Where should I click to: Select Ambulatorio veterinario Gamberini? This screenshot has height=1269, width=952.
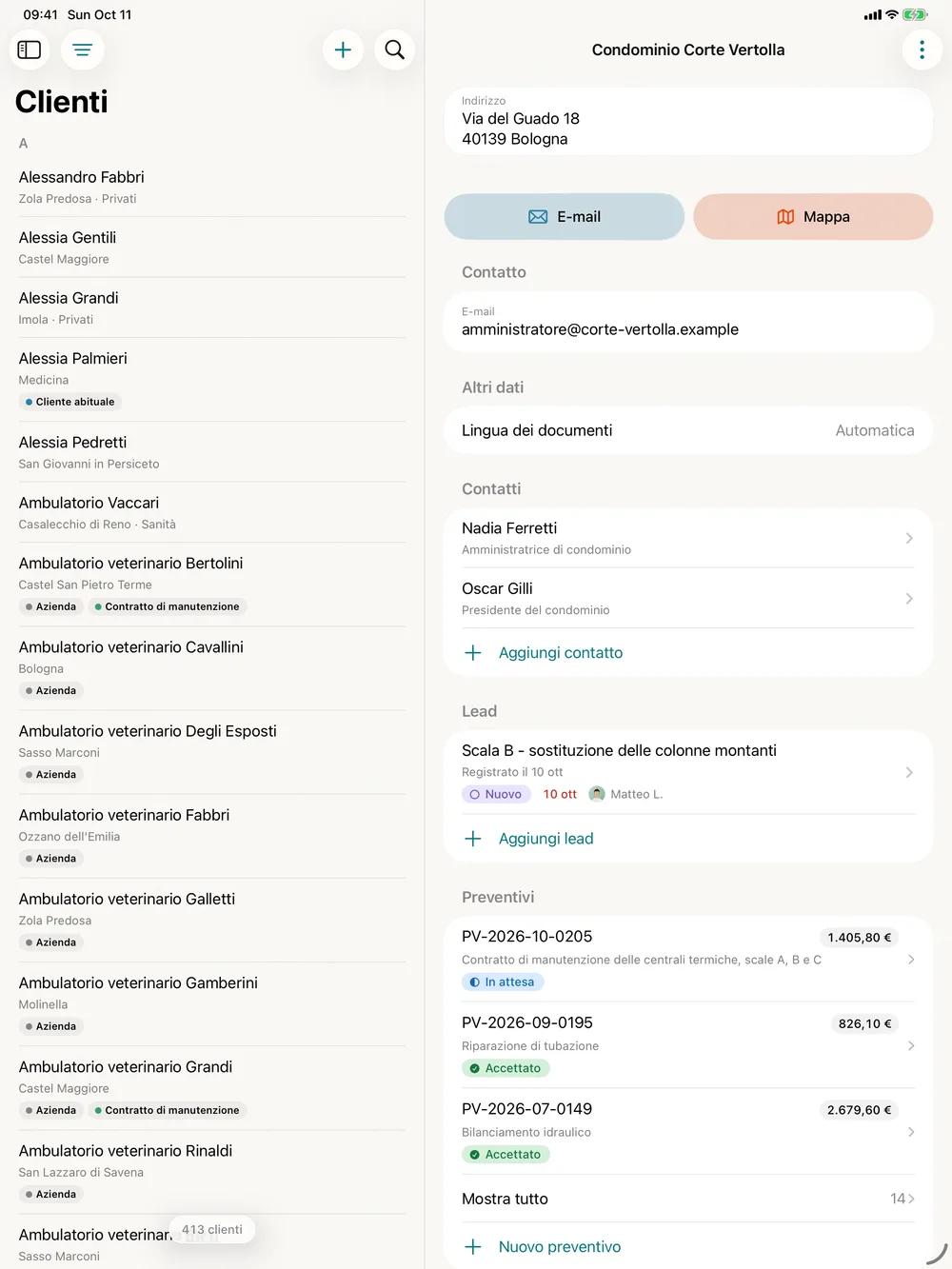point(211,1003)
